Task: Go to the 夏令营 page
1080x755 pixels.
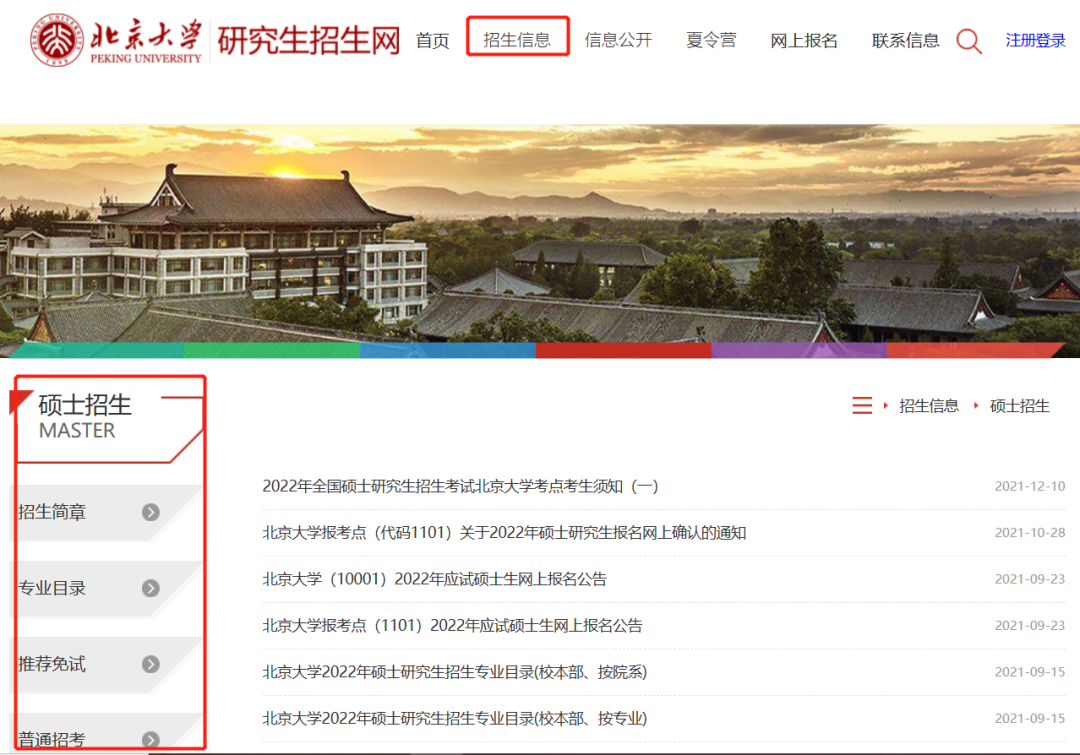Action: coord(711,40)
